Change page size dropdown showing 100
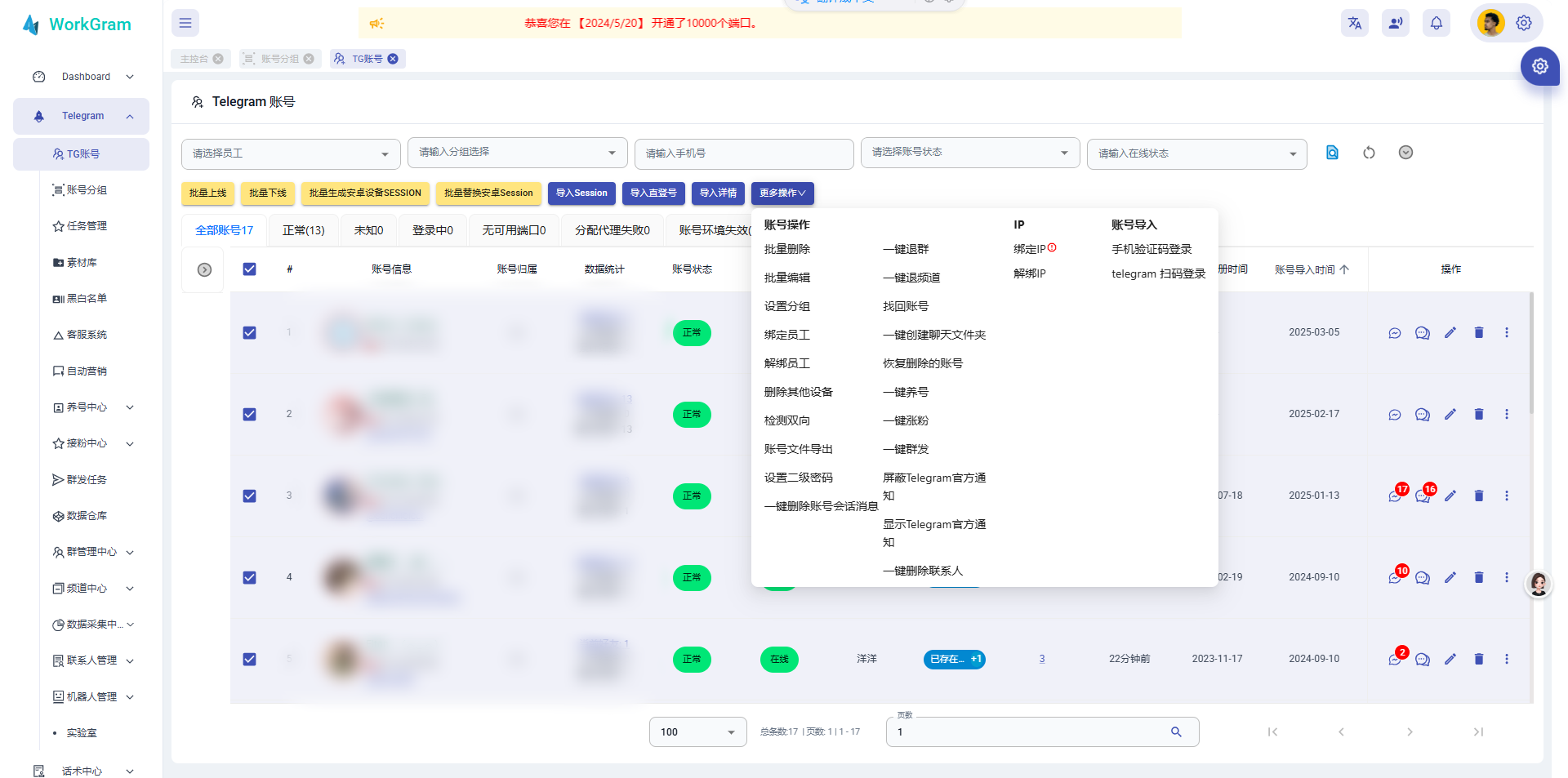Viewport: 1568px width, 778px height. (x=697, y=731)
